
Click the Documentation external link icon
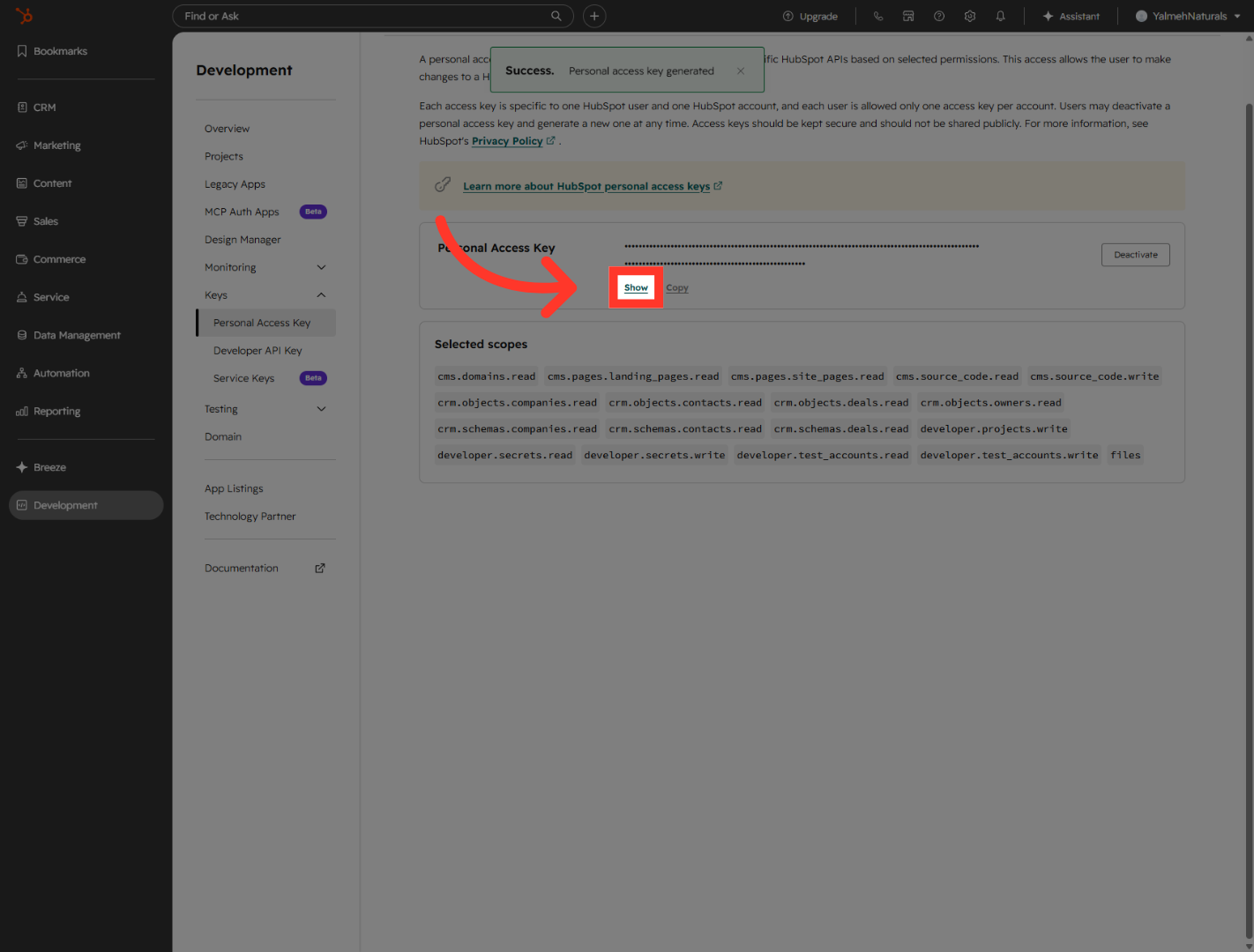tap(320, 569)
